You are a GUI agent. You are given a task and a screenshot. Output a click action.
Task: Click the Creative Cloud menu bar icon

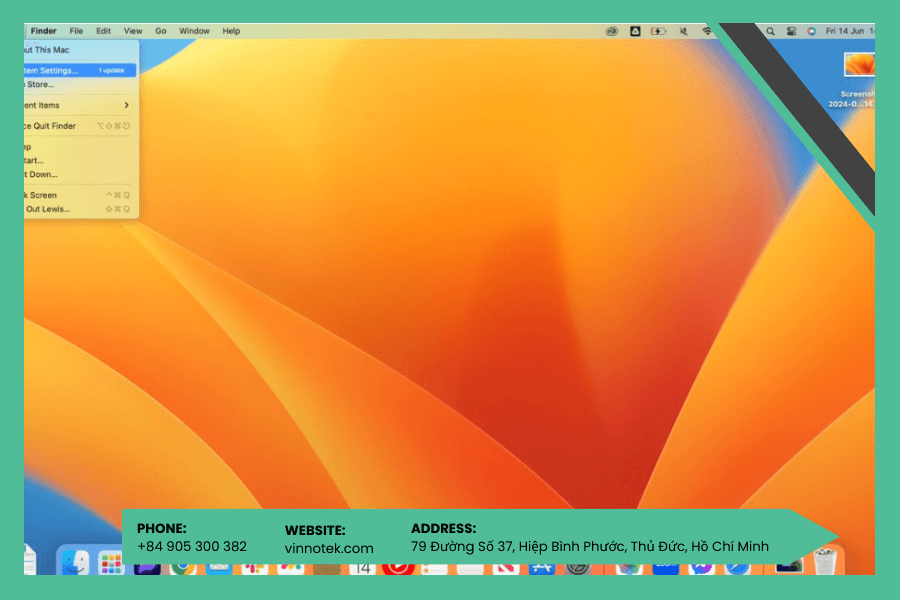point(612,31)
